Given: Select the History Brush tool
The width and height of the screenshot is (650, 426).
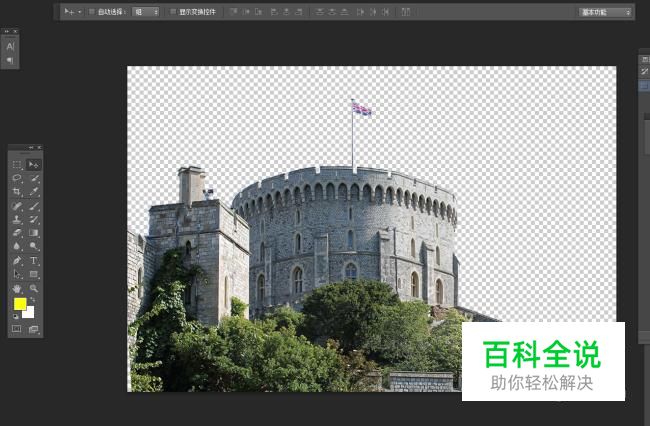Looking at the screenshot, I should (x=34, y=219).
